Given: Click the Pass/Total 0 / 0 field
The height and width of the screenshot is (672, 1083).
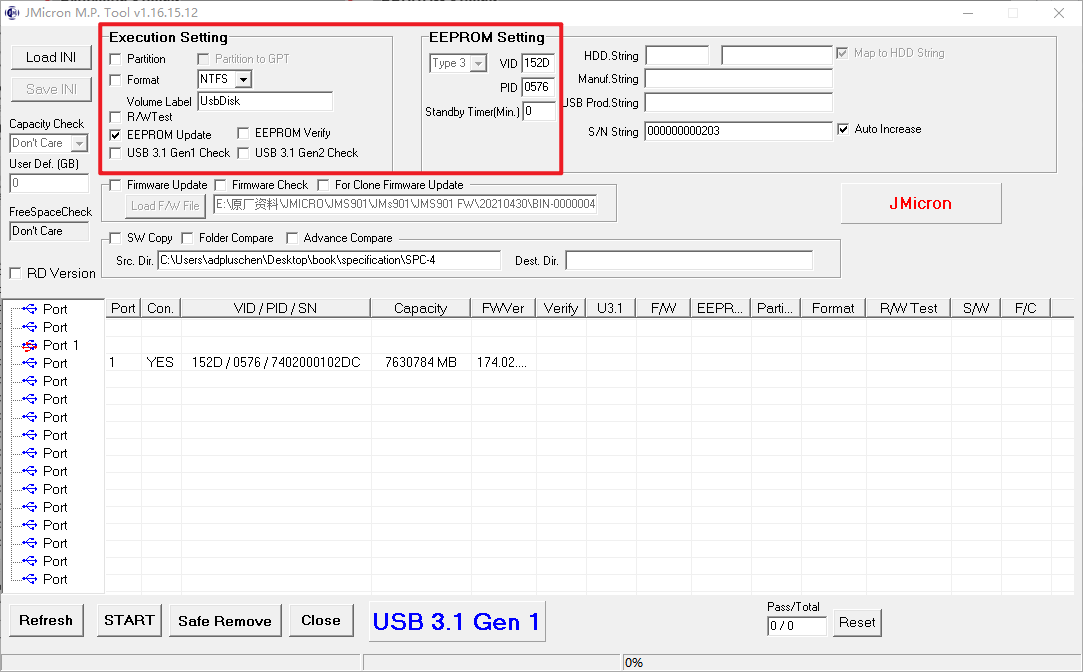Looking at the screenshot, I should coord(796,626).
